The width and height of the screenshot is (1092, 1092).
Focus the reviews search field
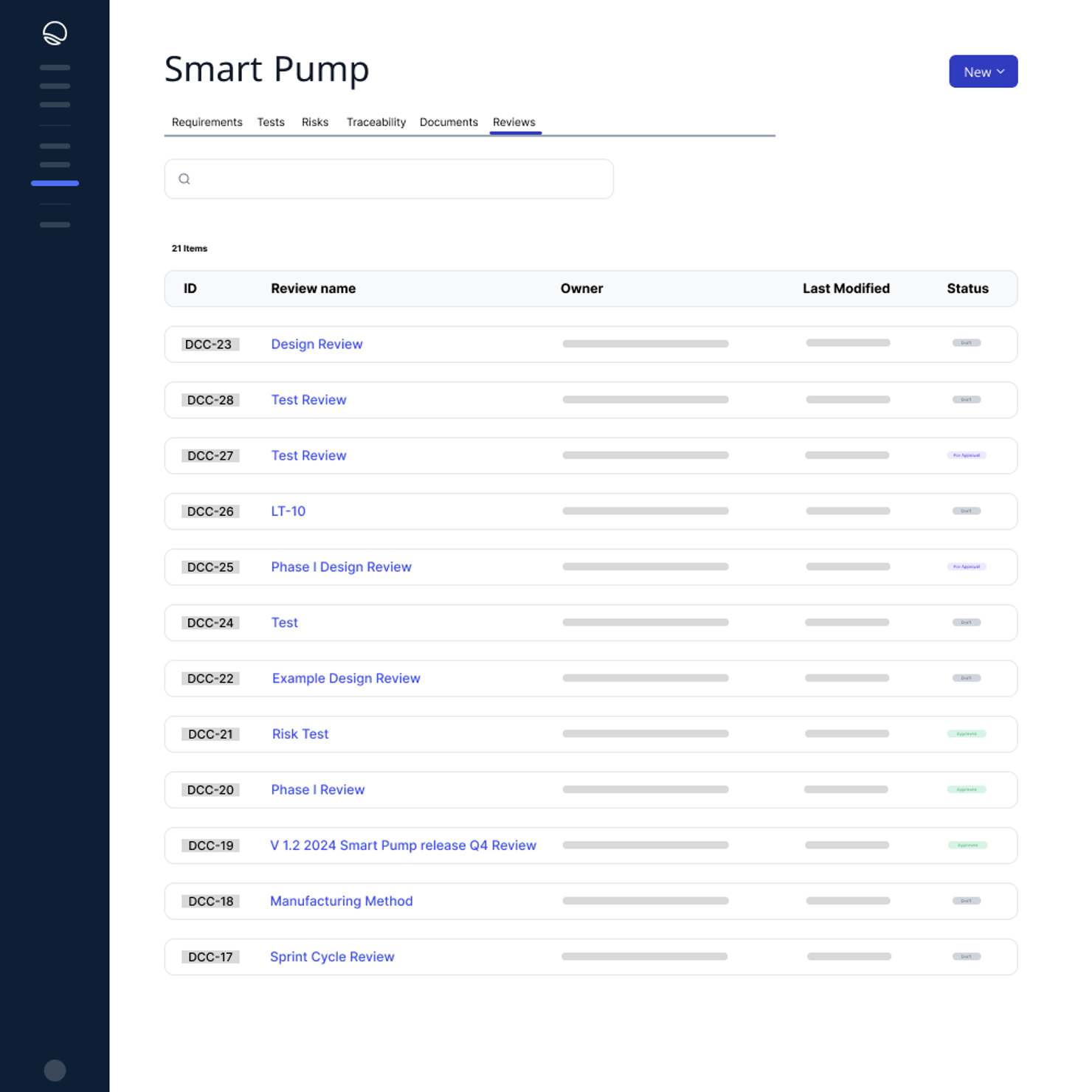click(389, 179)
